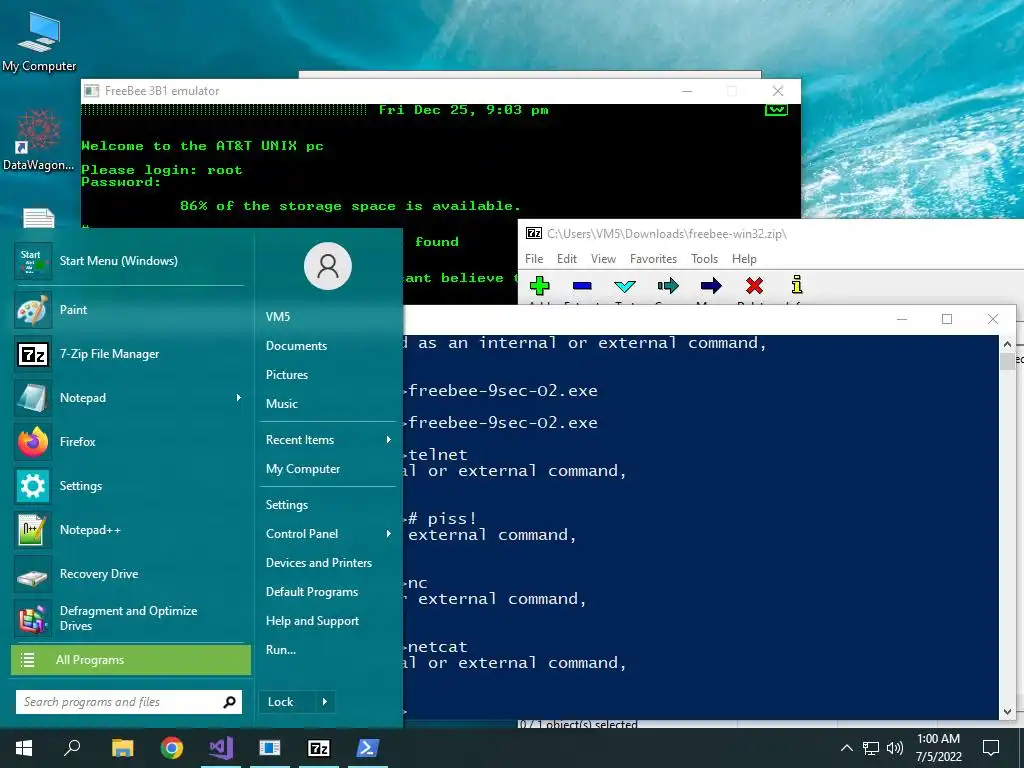The image size is (1024, 768).
Task: Open 7-Zip Tools menu
Action: pos(705,259)
